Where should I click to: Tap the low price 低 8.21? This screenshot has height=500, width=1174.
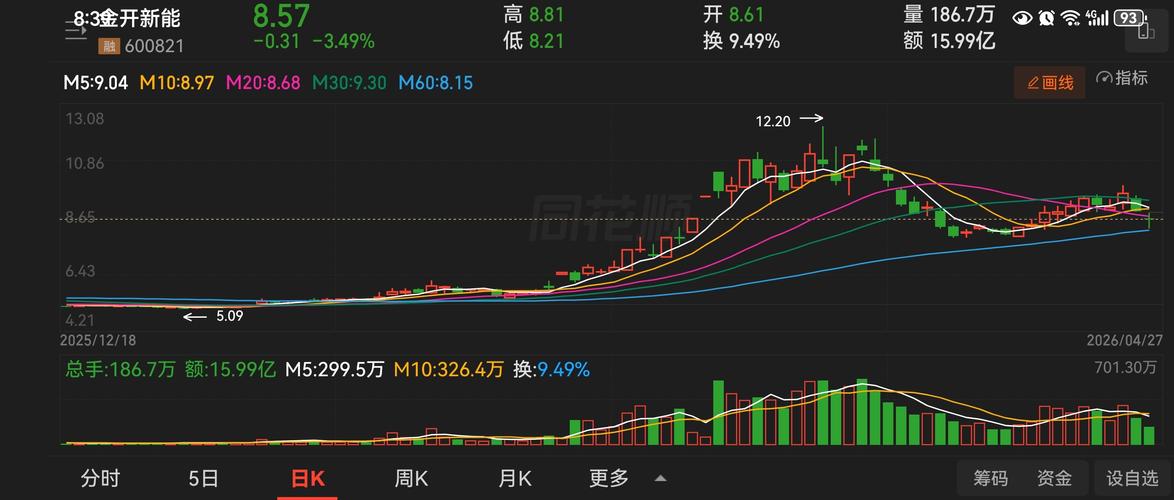[534, 41]
